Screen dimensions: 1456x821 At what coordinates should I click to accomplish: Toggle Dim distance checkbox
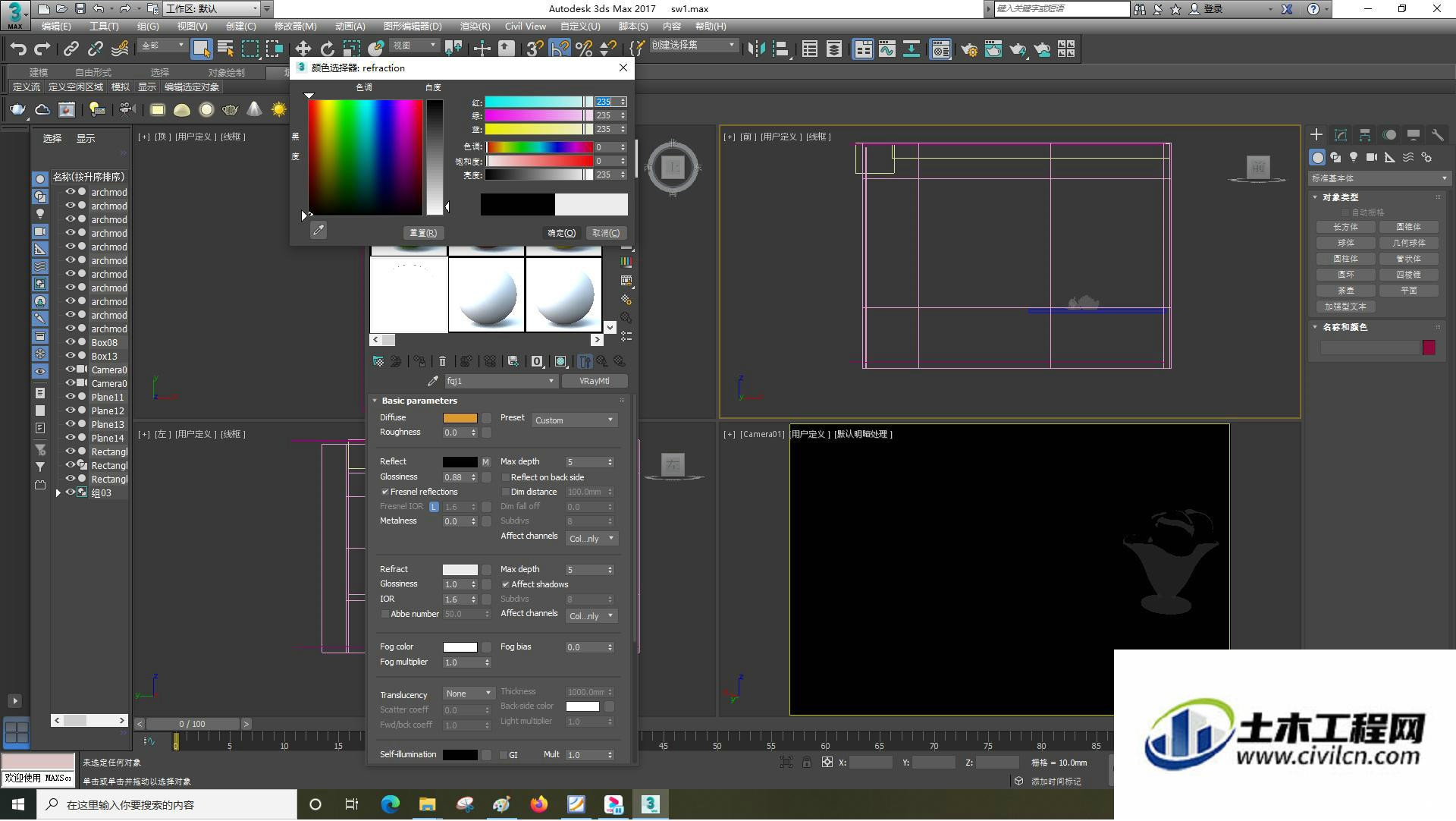(506, 492)
